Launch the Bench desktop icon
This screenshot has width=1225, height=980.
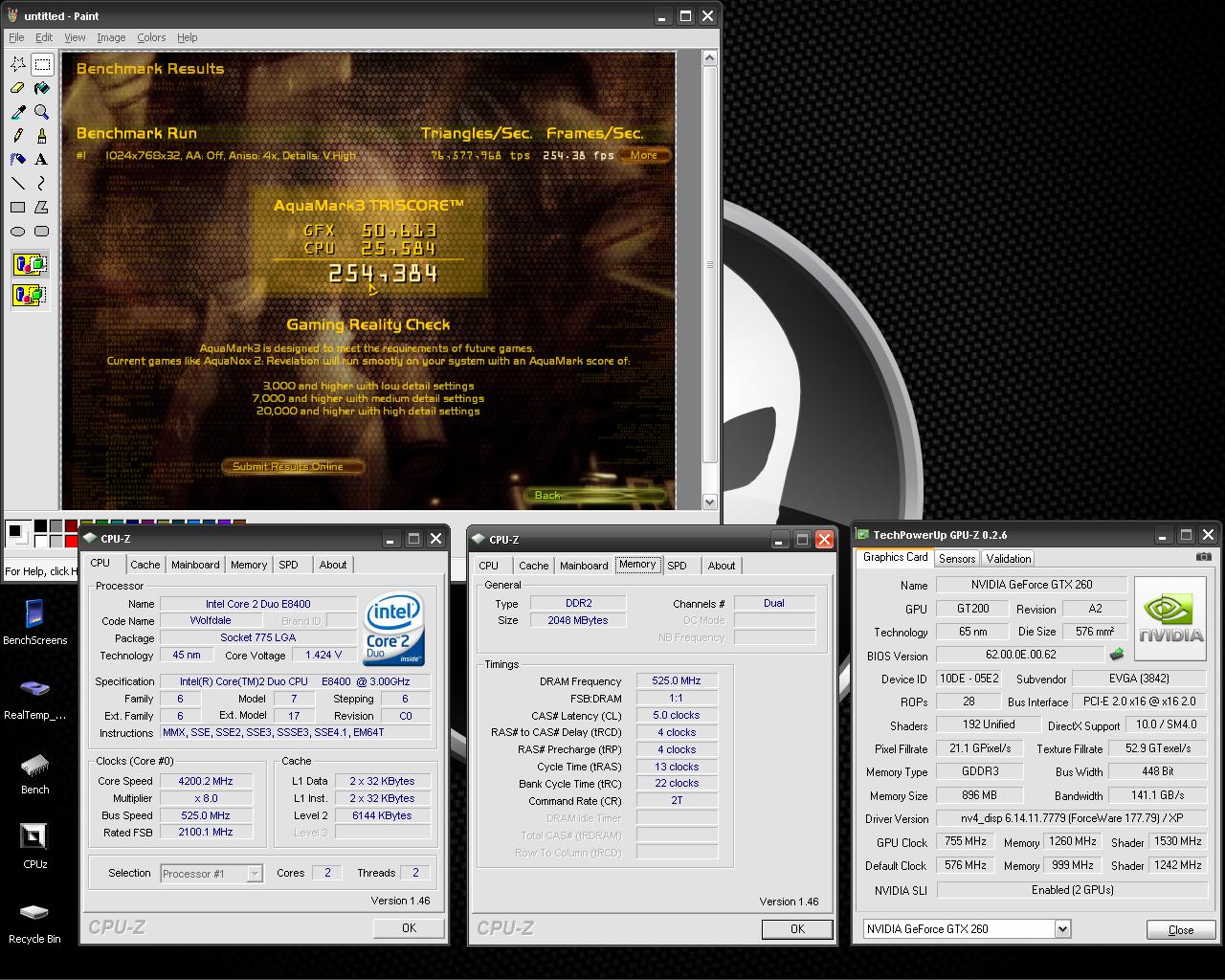point(34,773)
